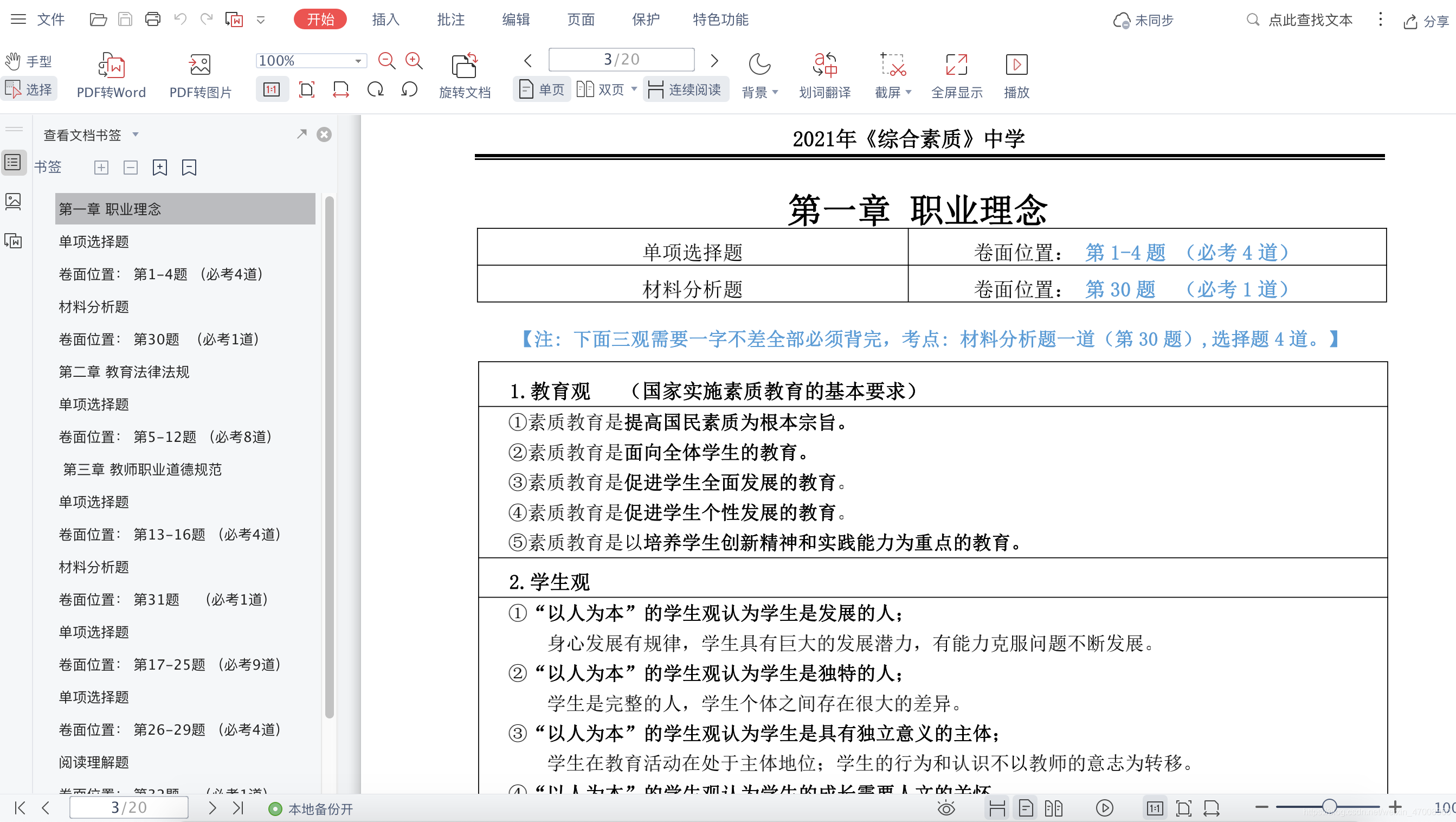Viewport: 1456px width, 822px height.
Task: Switch to the 开始 tab
Action: [320, 20]
